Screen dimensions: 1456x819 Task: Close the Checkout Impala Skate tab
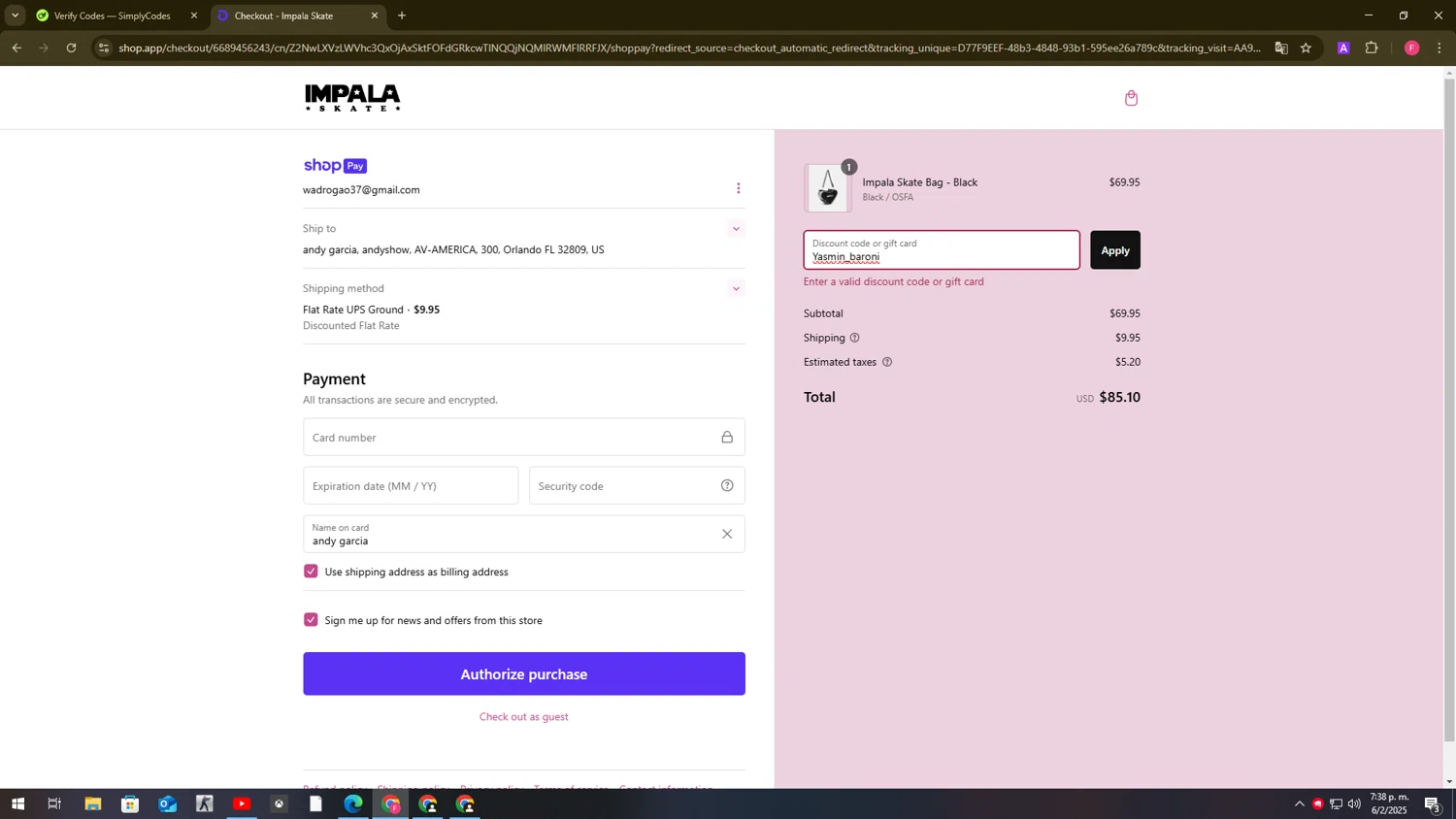click(375, 16)
